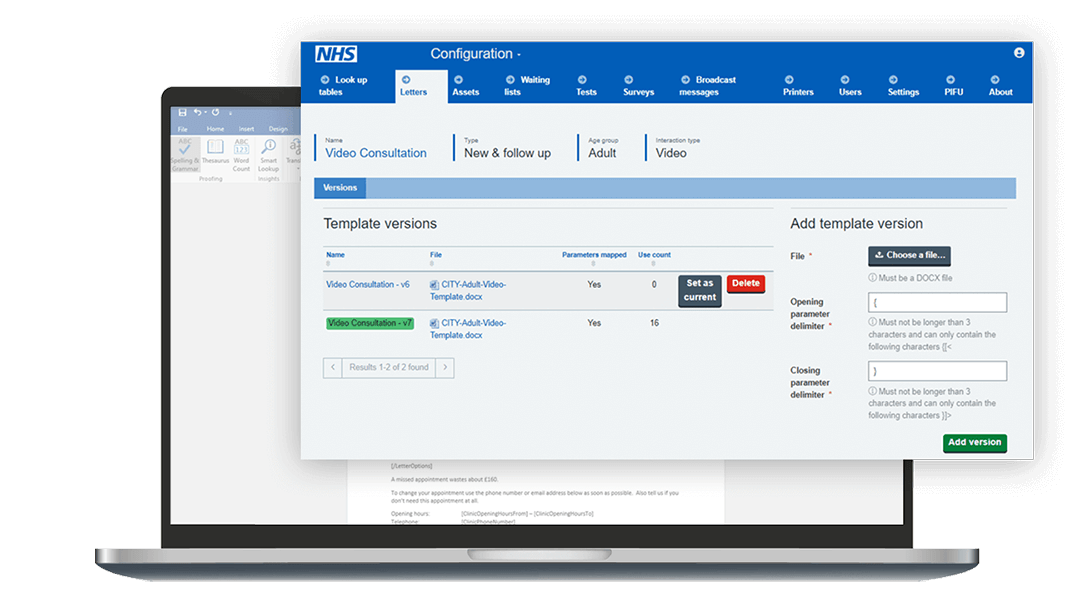Select the Translate tool on the ribbon
1070x603 pixels.
pos(294,148)
